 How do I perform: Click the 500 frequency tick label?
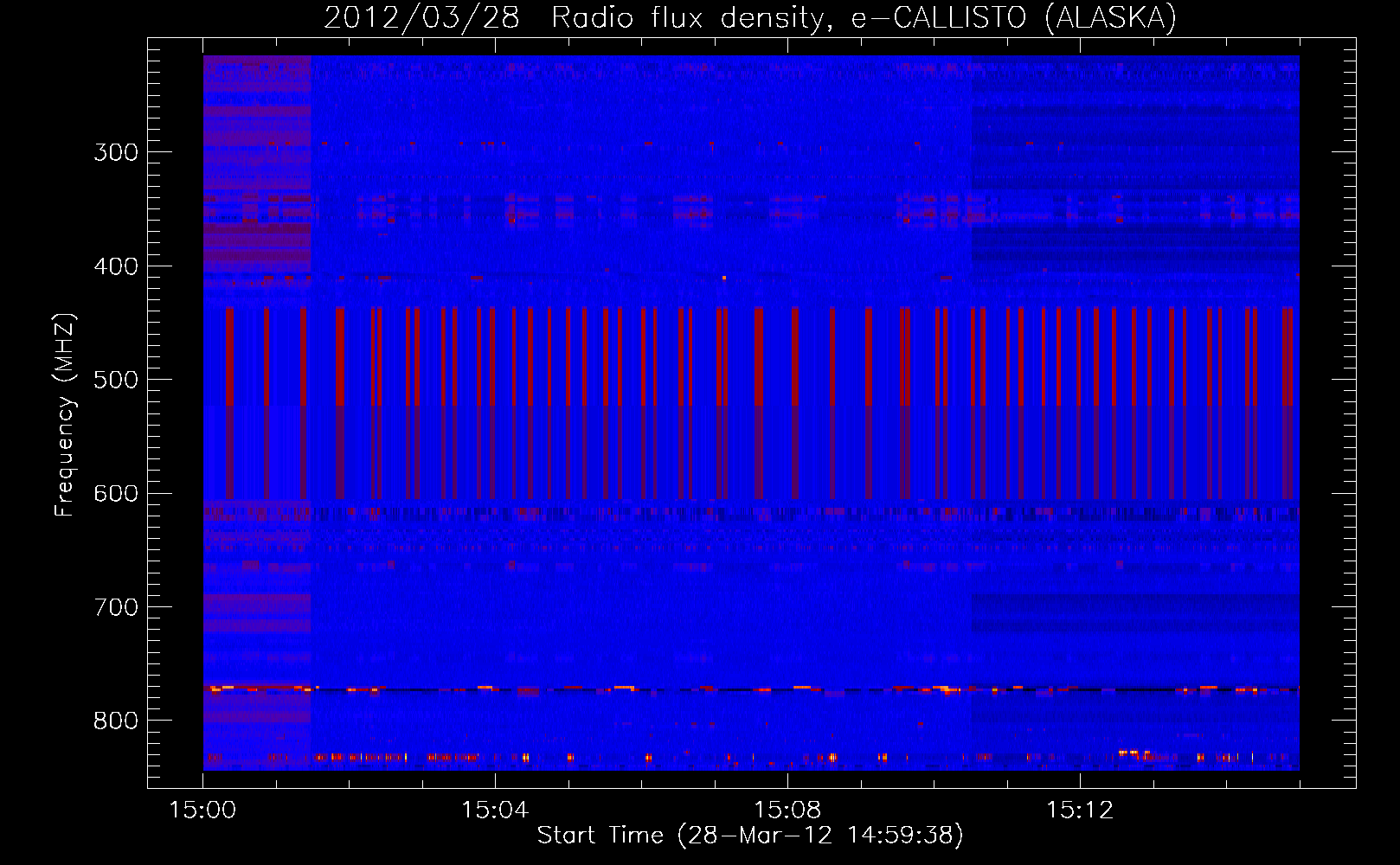pos(116,380)
